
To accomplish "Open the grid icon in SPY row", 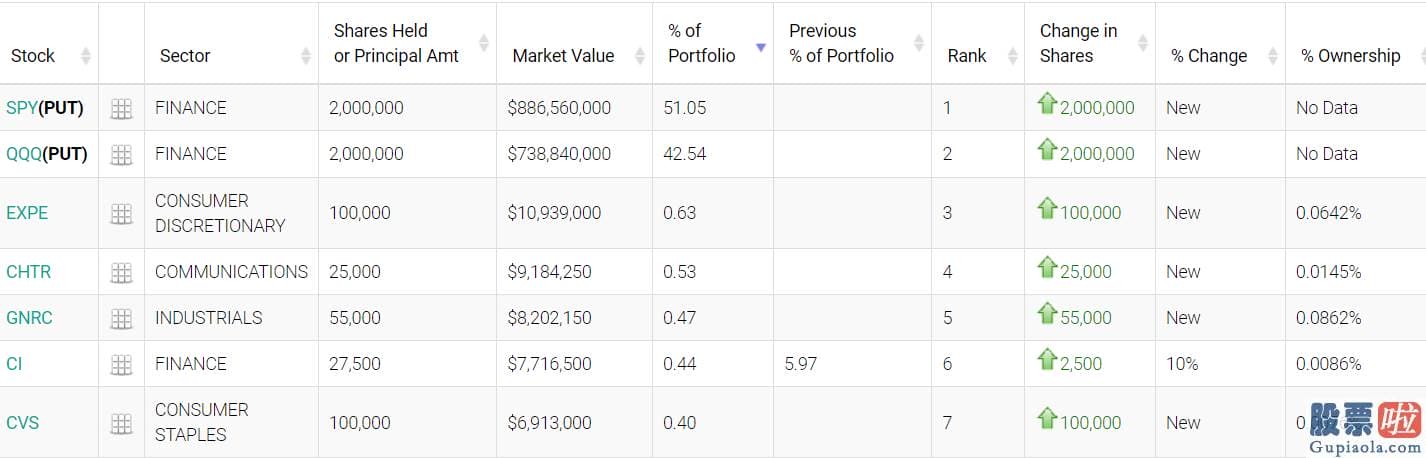I will 121,109.
